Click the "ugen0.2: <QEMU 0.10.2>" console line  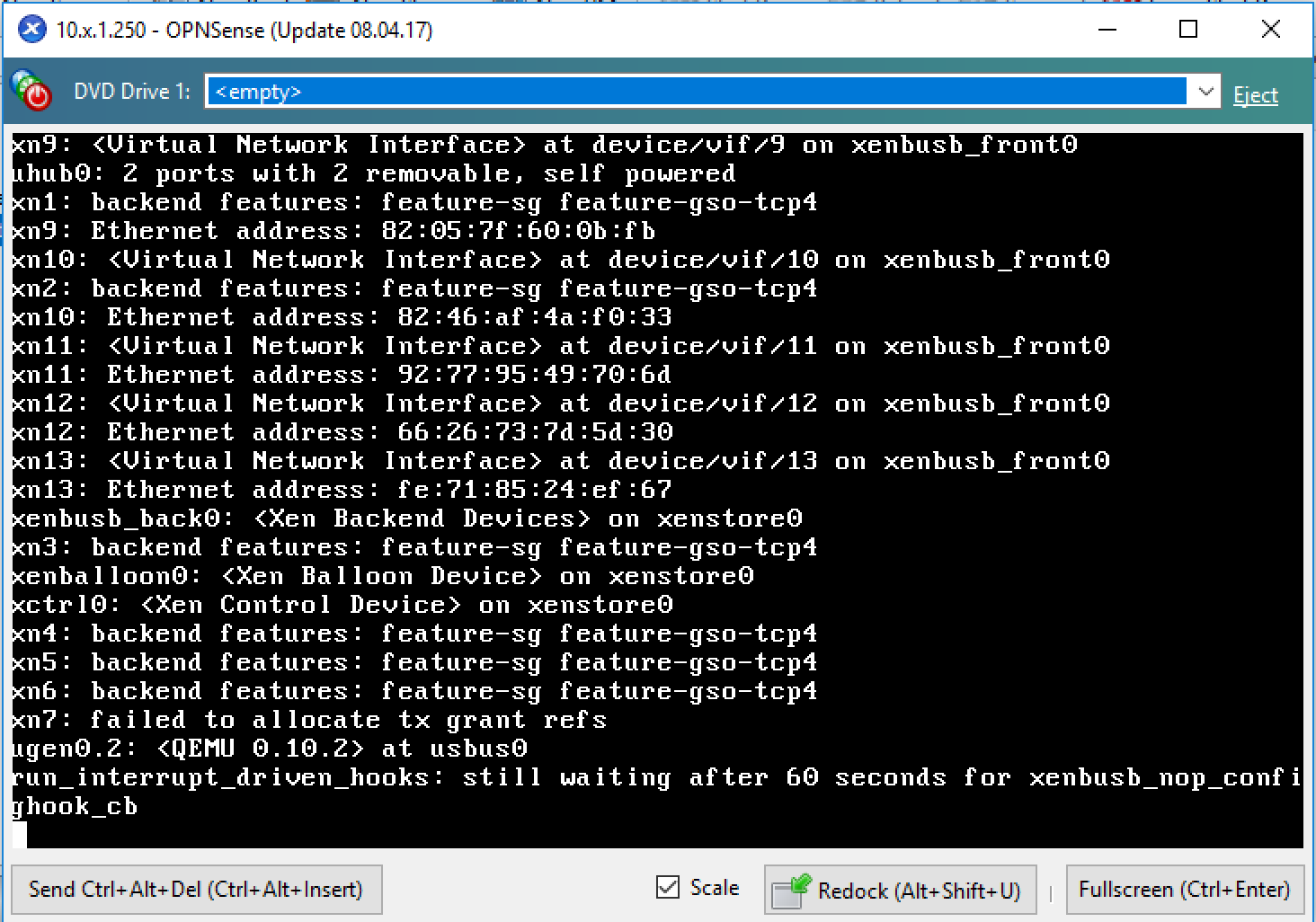[270, 749]
